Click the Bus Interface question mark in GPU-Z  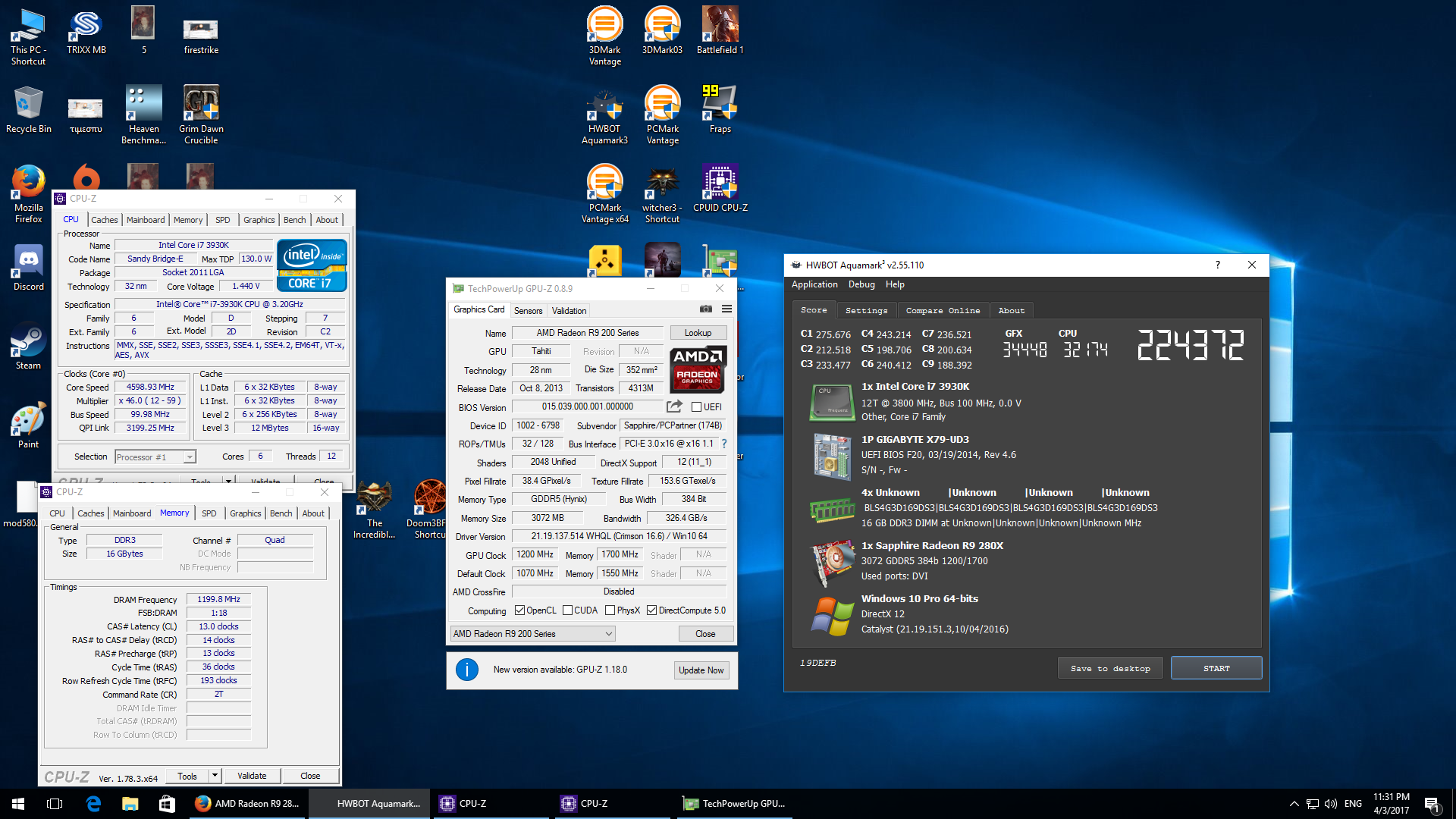click(724, 444)
